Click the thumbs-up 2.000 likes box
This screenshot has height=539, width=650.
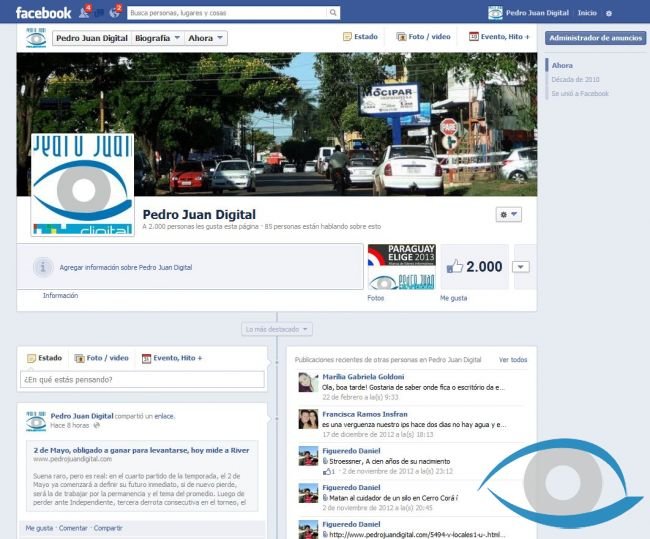point(474,267)
